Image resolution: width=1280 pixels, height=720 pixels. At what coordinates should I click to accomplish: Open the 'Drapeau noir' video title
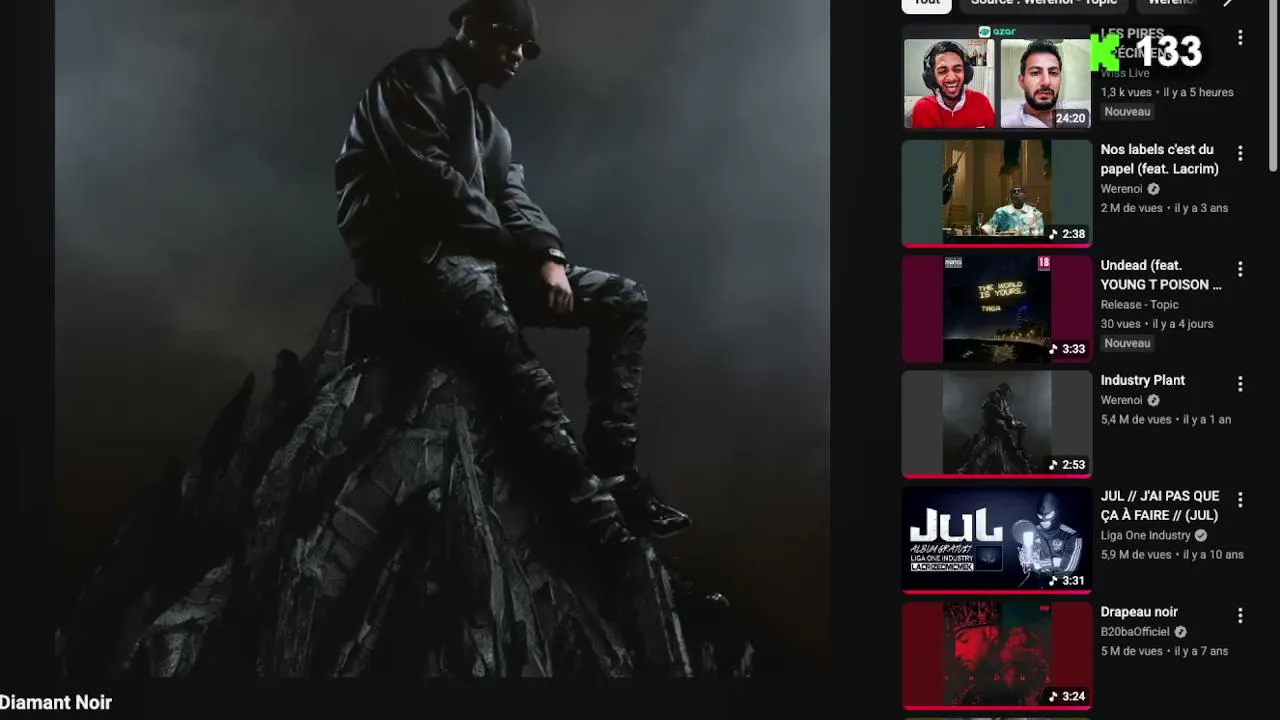(x=1139, y=612)
